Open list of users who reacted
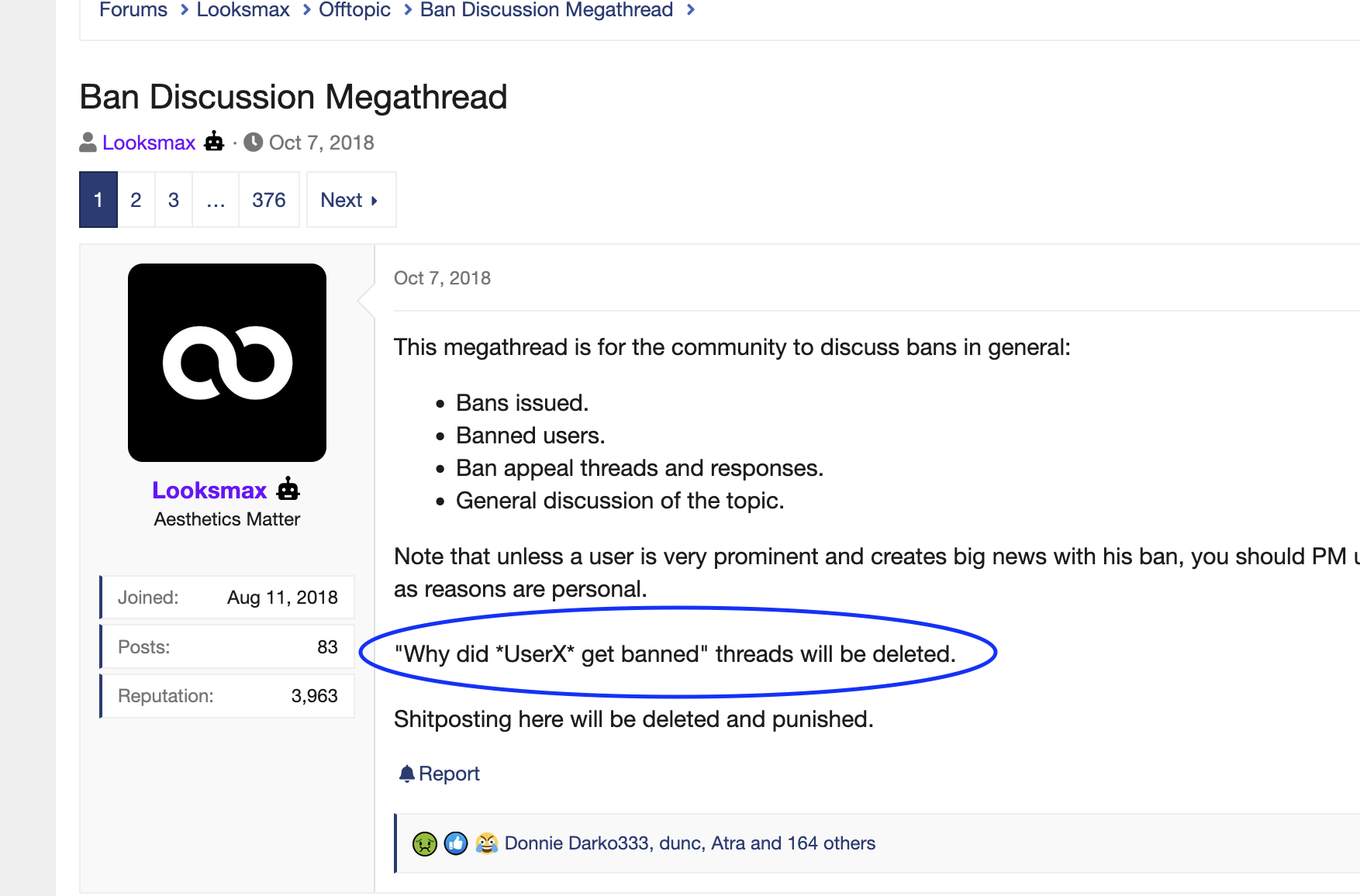 click(x=689, y=843)
